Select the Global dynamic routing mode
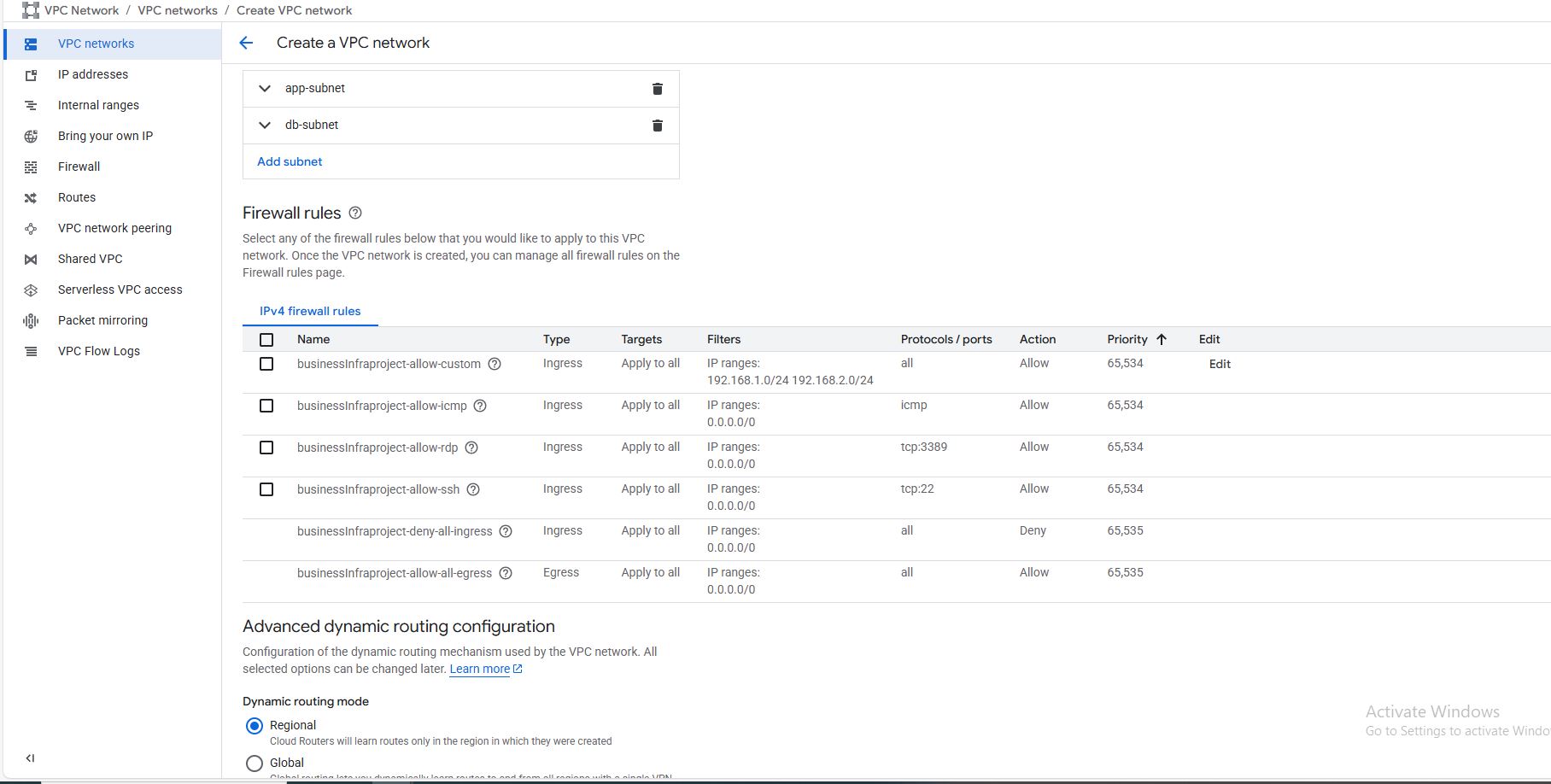The width and height of the screenshot is (1551, 784). tap(255, 764)
